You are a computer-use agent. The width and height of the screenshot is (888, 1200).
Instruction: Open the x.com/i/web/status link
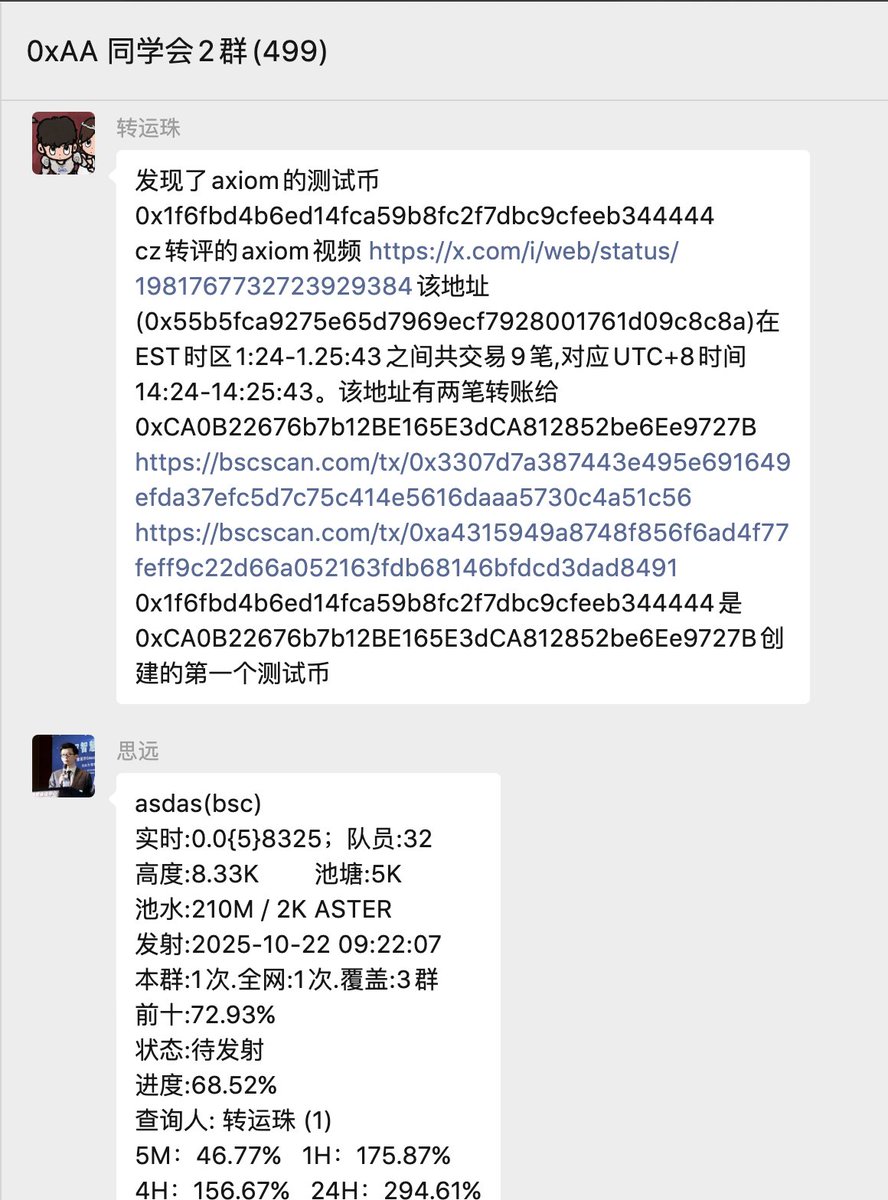tap(524, 251)
